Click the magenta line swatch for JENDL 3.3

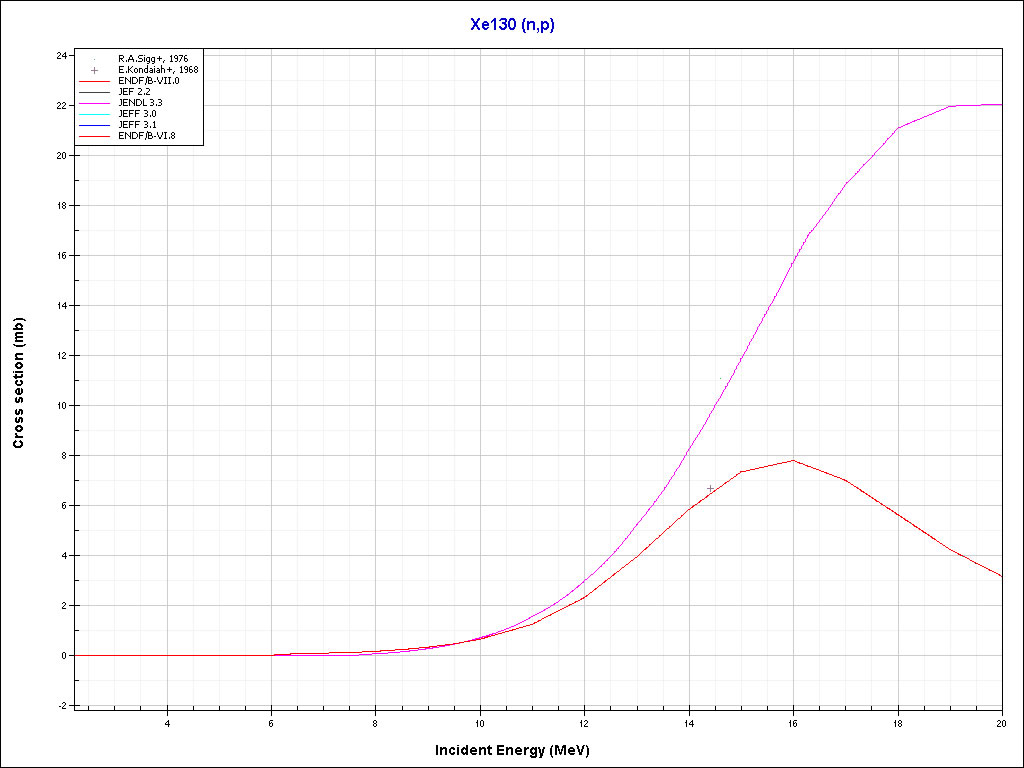pos(95,103)
